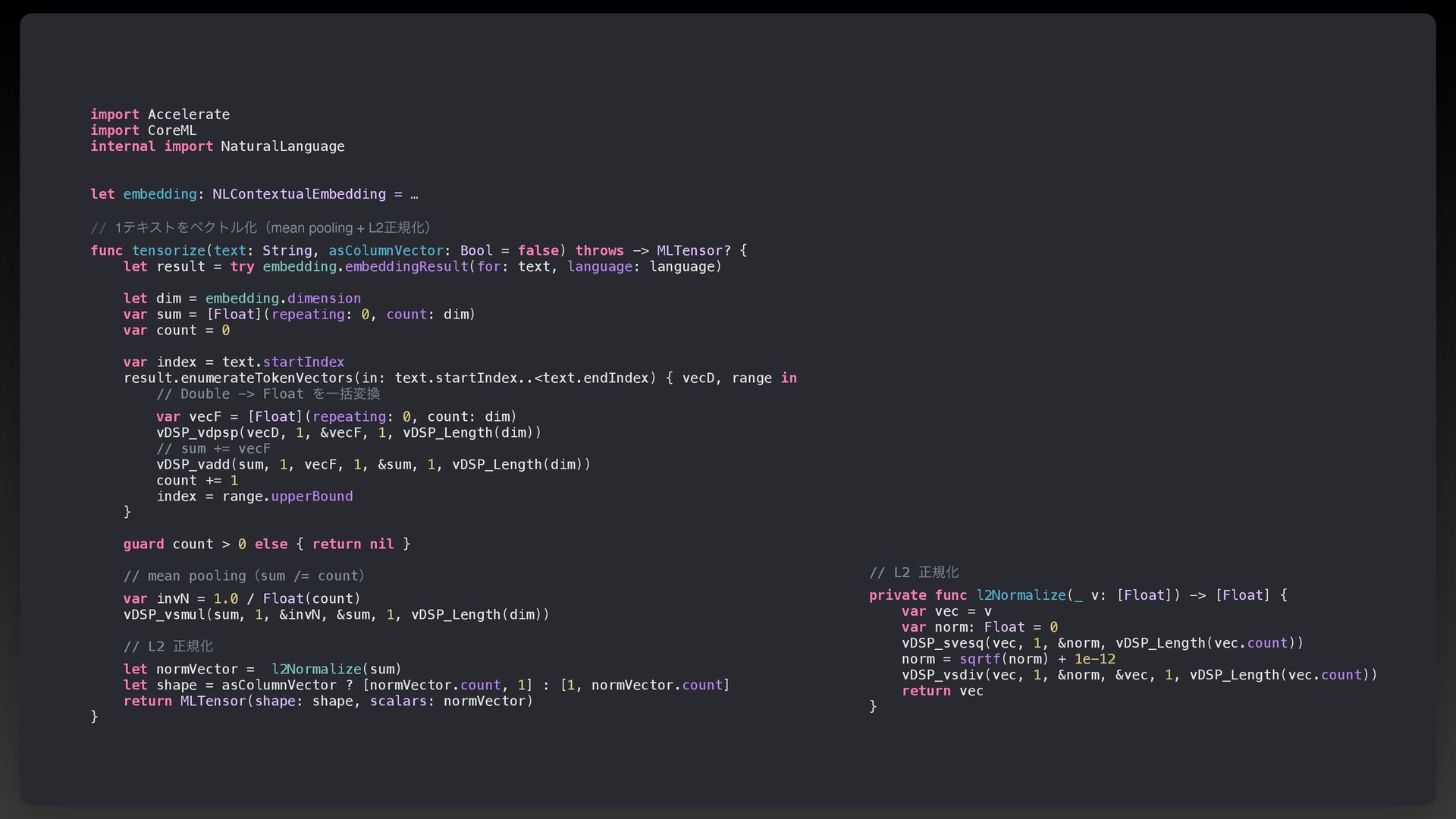Viewport: 1456px width, 819px height.
Task: Click the 'sqrtf' function call
Action: [x=980, y=659]
